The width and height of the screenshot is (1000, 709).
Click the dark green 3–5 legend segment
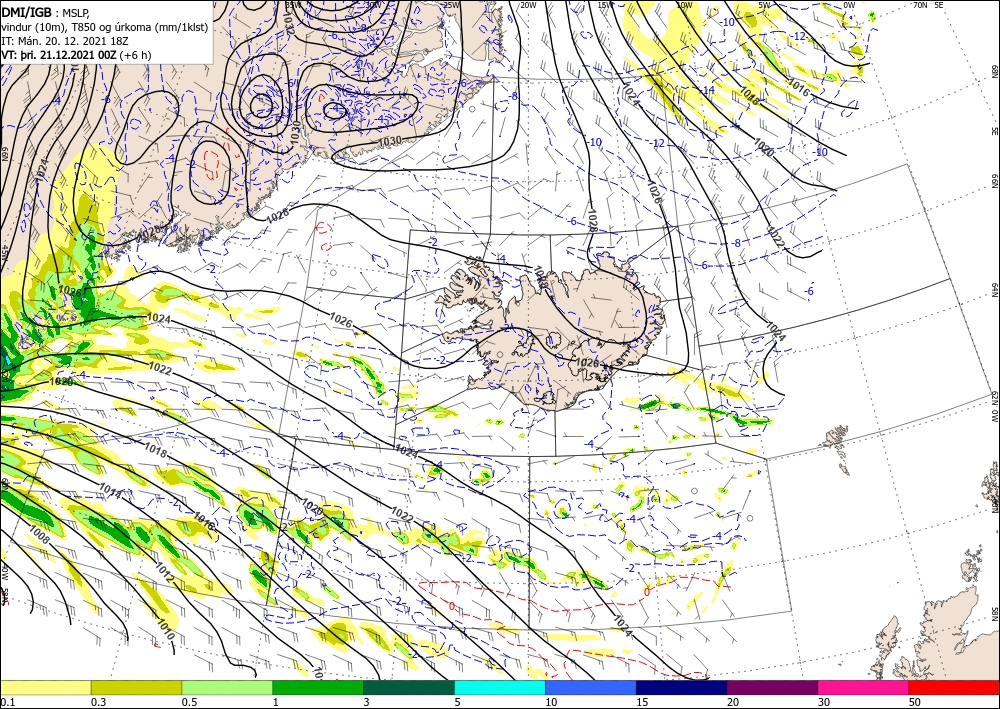409,687
